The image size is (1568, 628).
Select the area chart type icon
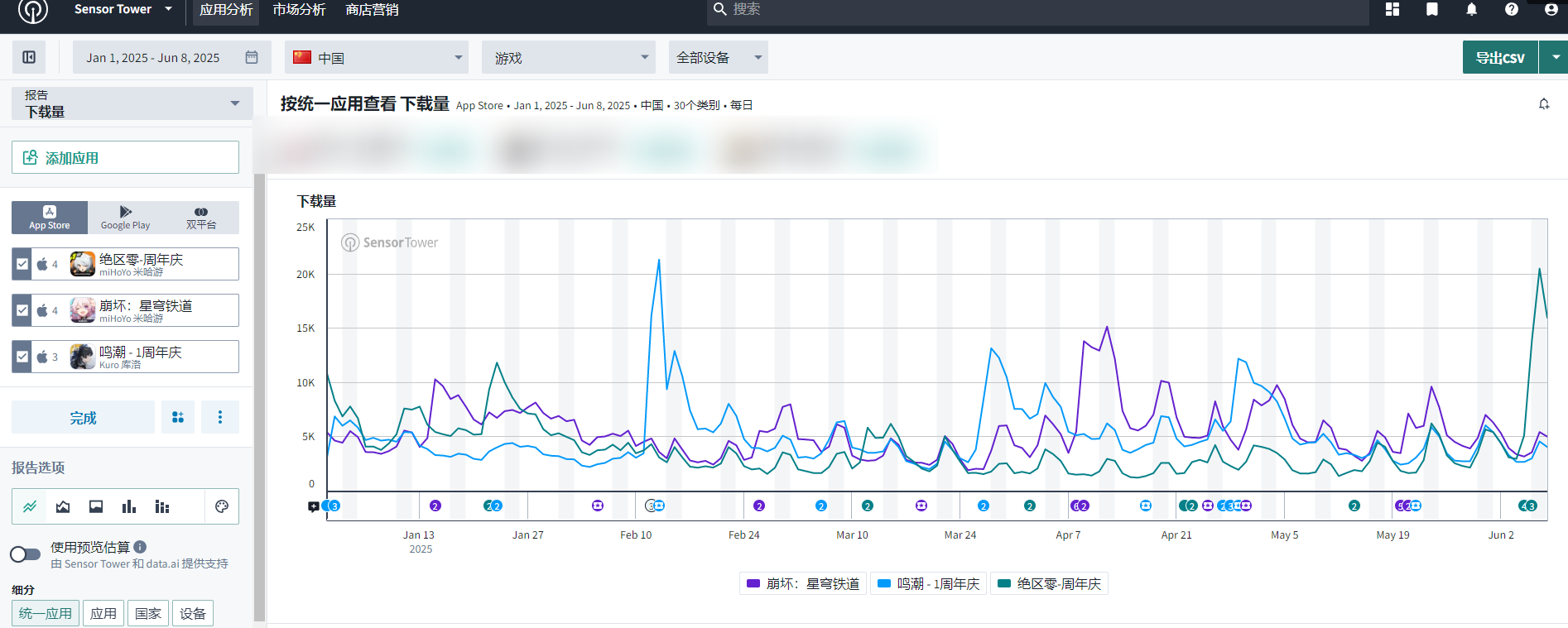point(63,506)
